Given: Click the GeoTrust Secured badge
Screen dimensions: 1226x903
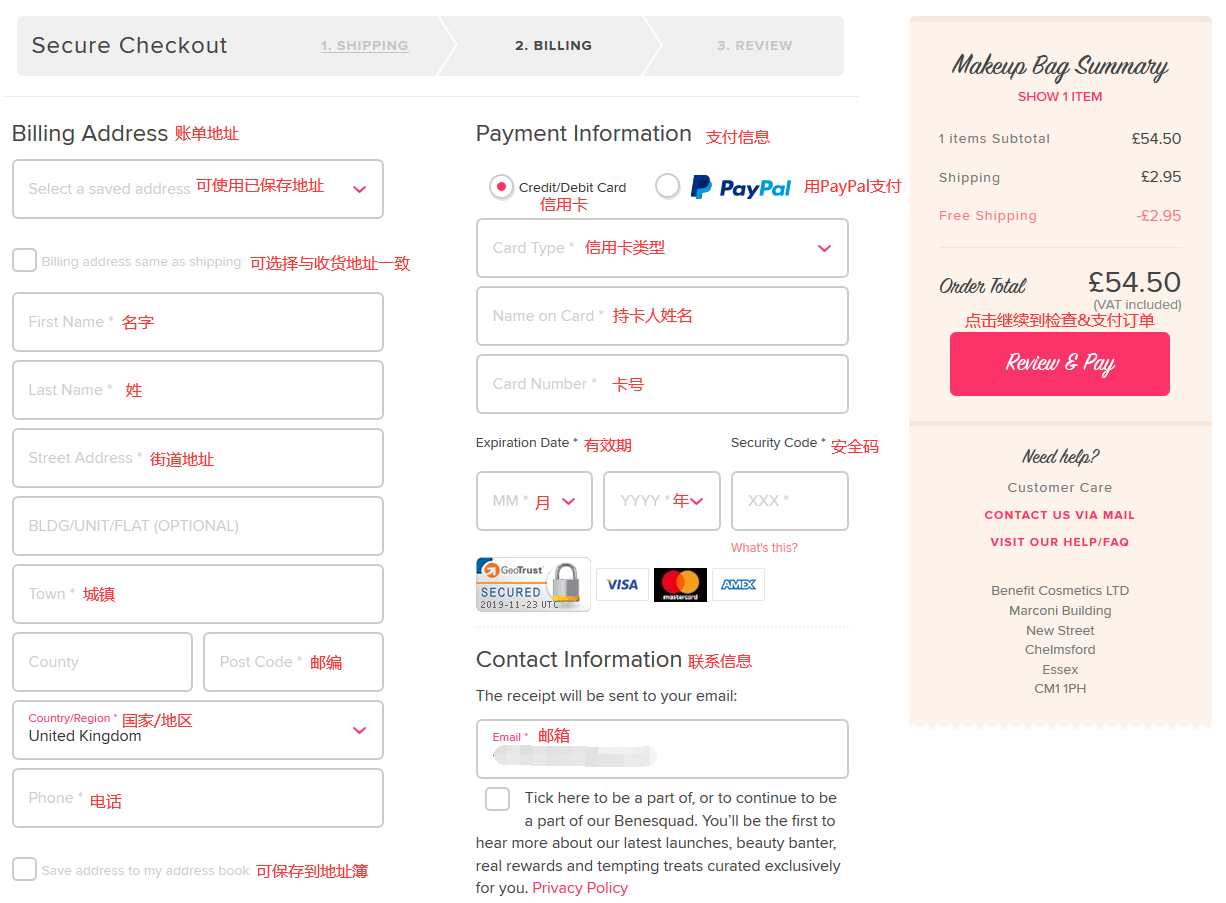Looking at the screenshot, I should click(533, 584).
